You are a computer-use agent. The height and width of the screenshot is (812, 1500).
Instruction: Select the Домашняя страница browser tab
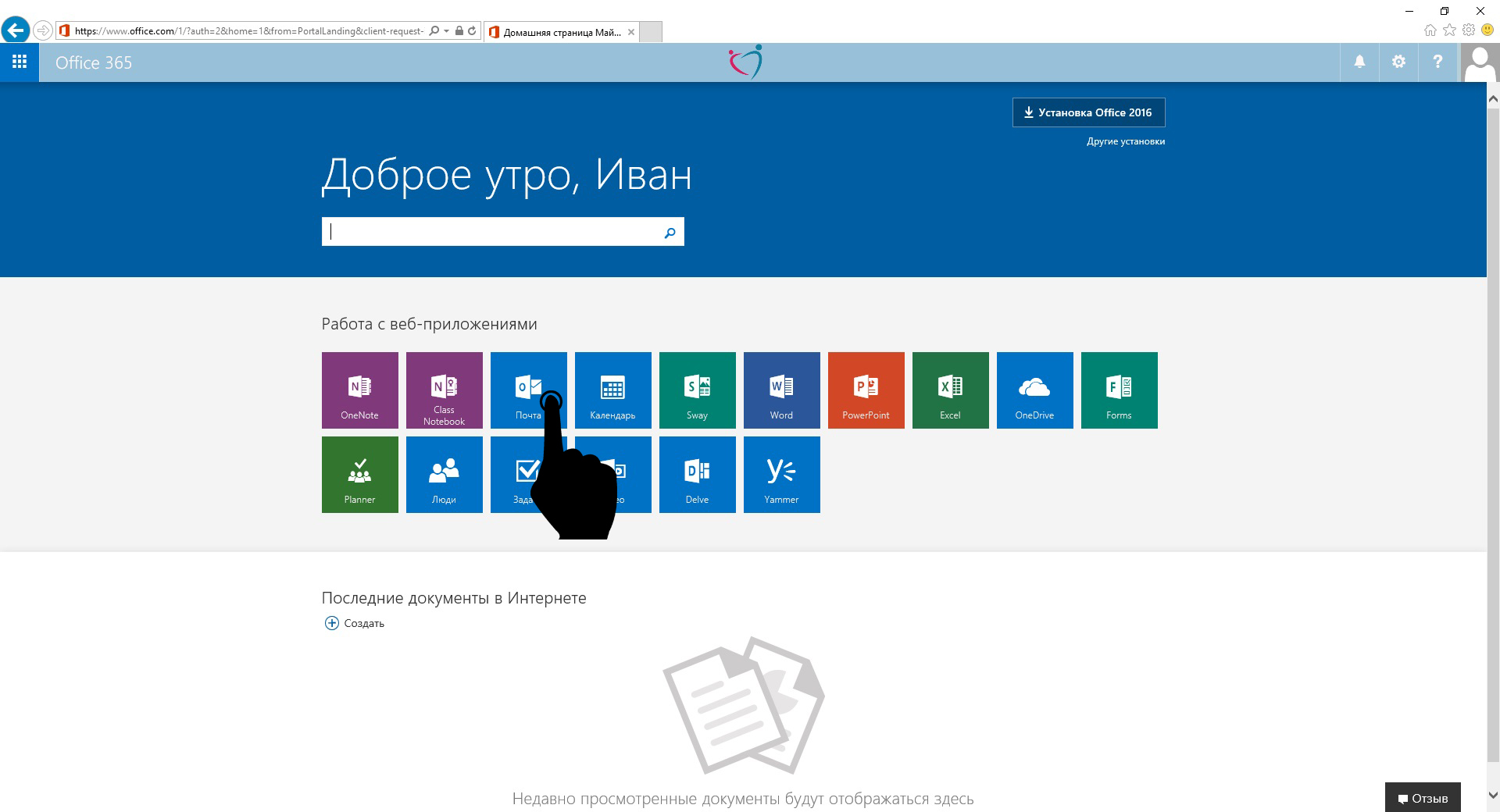point(561,32)
